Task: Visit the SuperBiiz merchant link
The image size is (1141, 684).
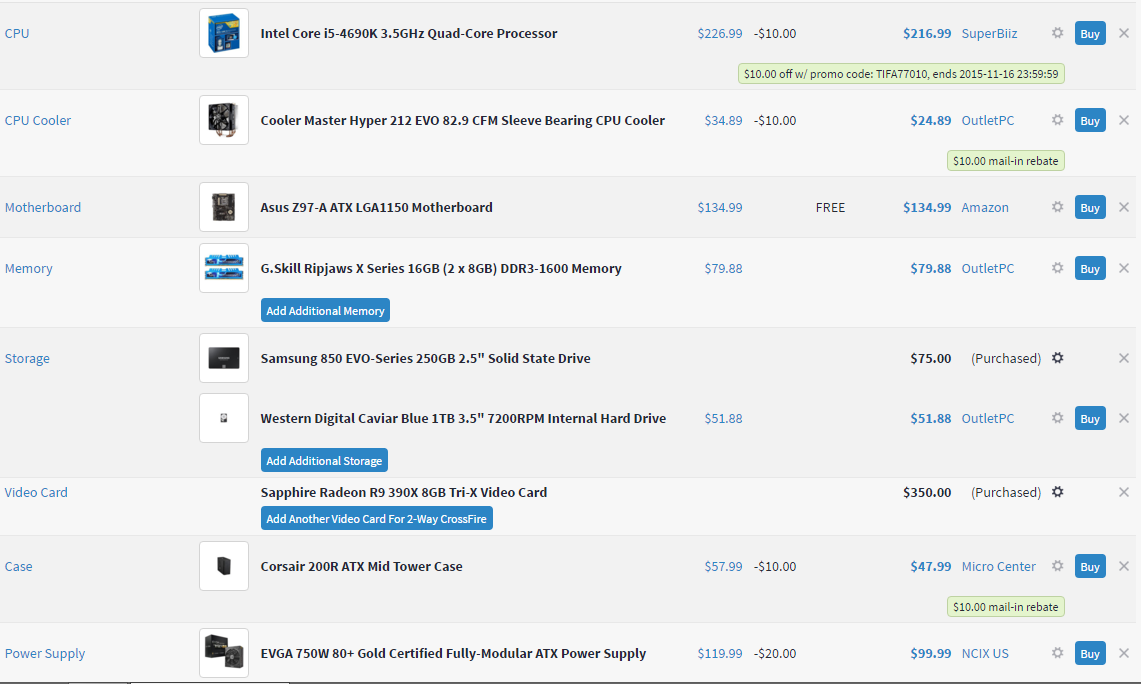Action: (989, 33)
